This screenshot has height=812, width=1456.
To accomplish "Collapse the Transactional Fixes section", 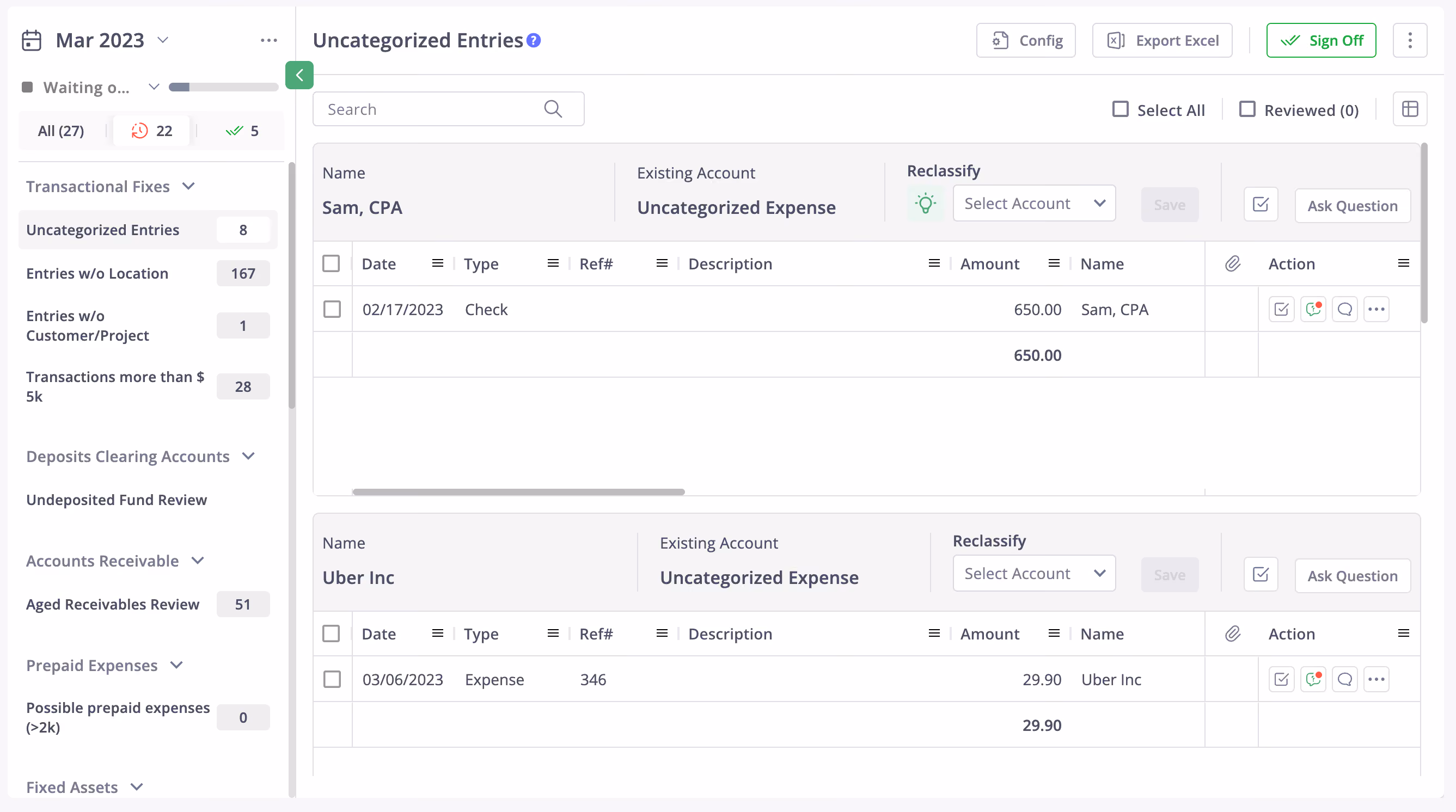I will click(189, 186).
